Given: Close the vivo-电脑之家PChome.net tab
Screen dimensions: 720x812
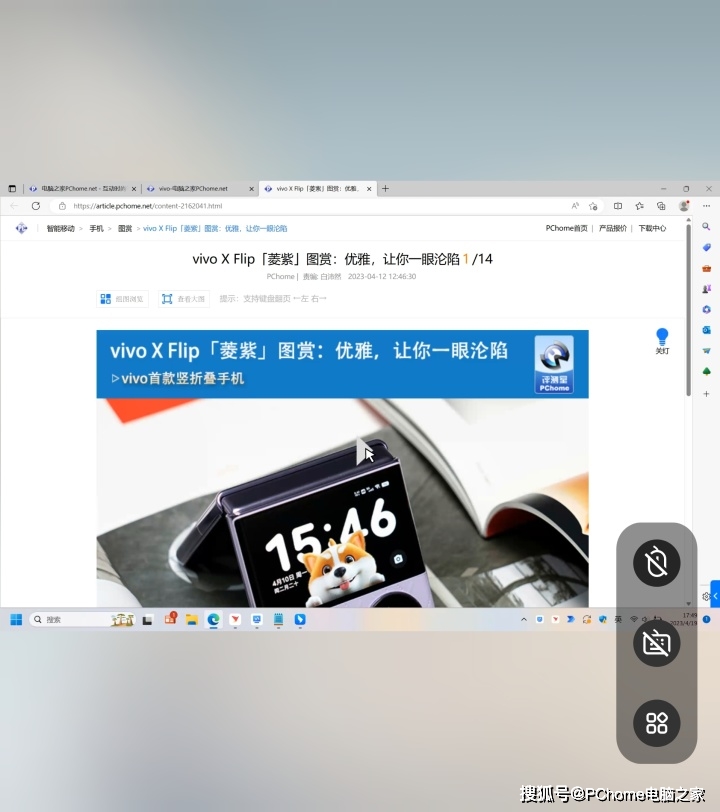Looking at the screenshot, I should point(251,189).
